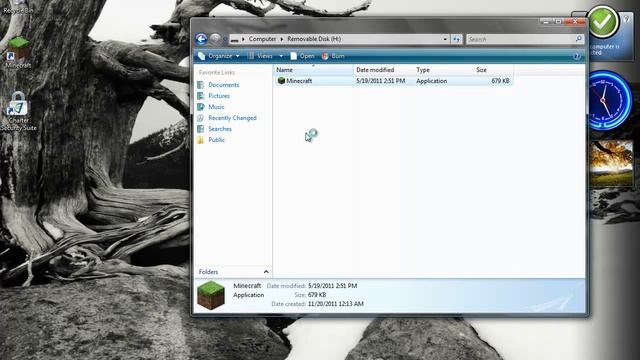Image resolution: width=640 pixels, height=360 pixels.
Task: Click the arrow before Computer in breadcrumb
Action: (243, 39)
